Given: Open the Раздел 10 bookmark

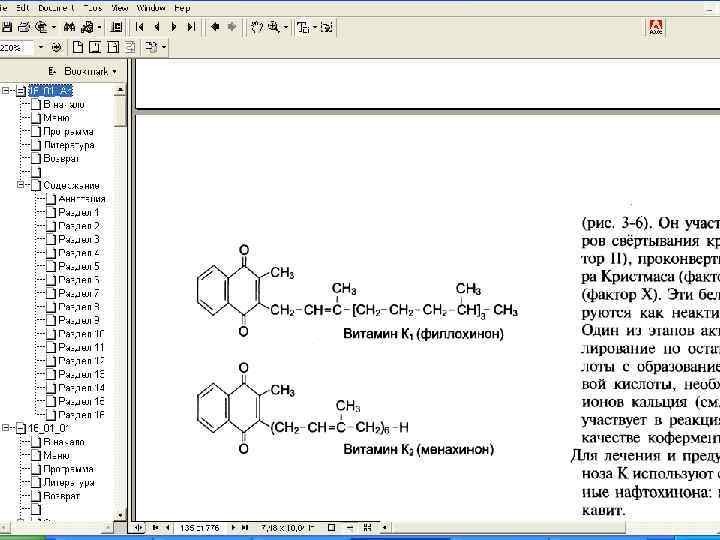Looking at the screenshot, I should pyautogui.click(x=81, y=334).
